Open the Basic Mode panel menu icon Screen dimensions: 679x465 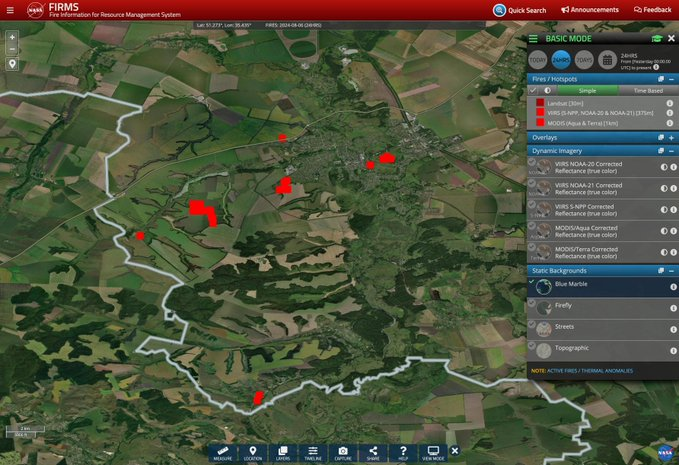coord(533,39)
